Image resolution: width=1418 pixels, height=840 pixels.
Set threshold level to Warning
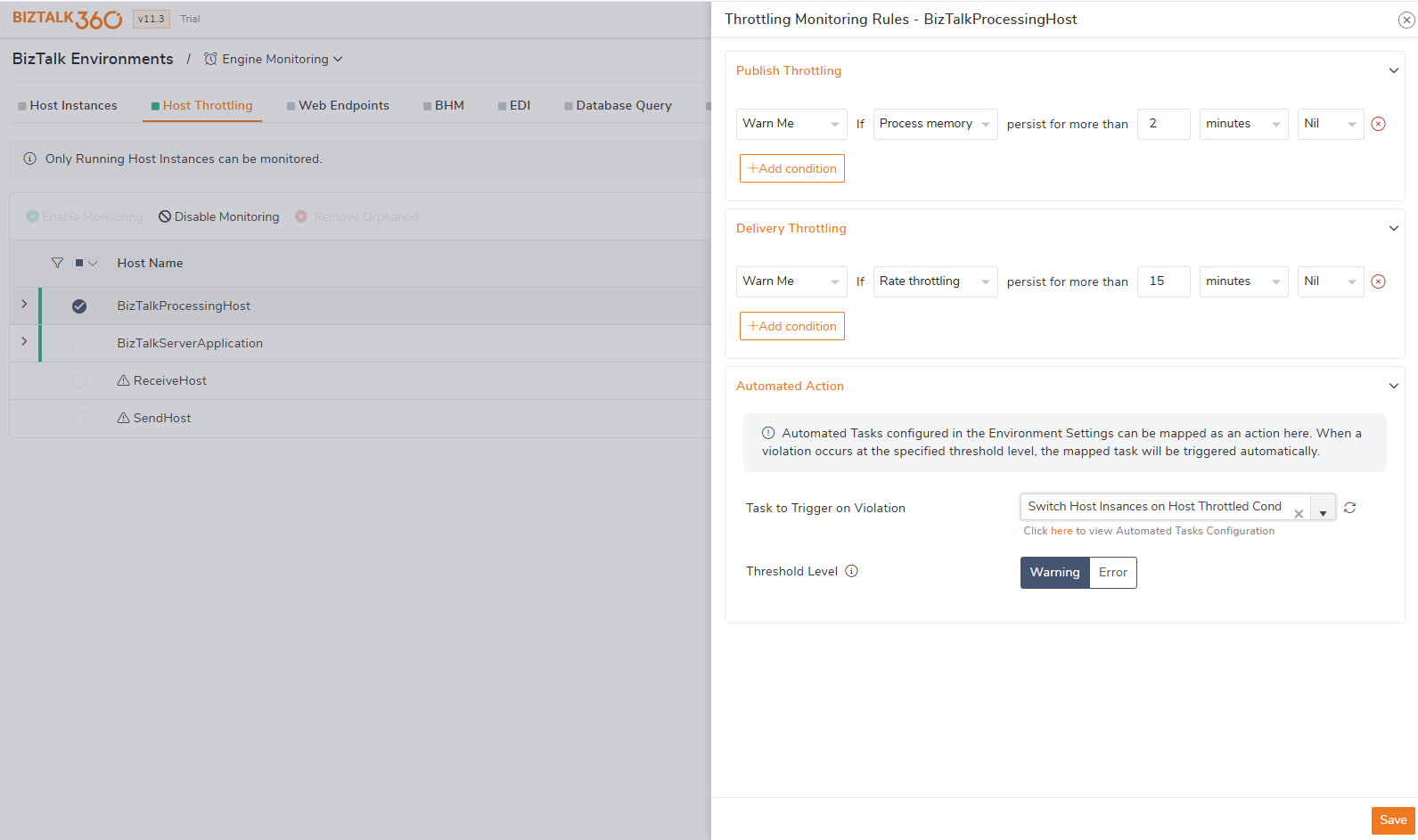tap(1055, 572)
